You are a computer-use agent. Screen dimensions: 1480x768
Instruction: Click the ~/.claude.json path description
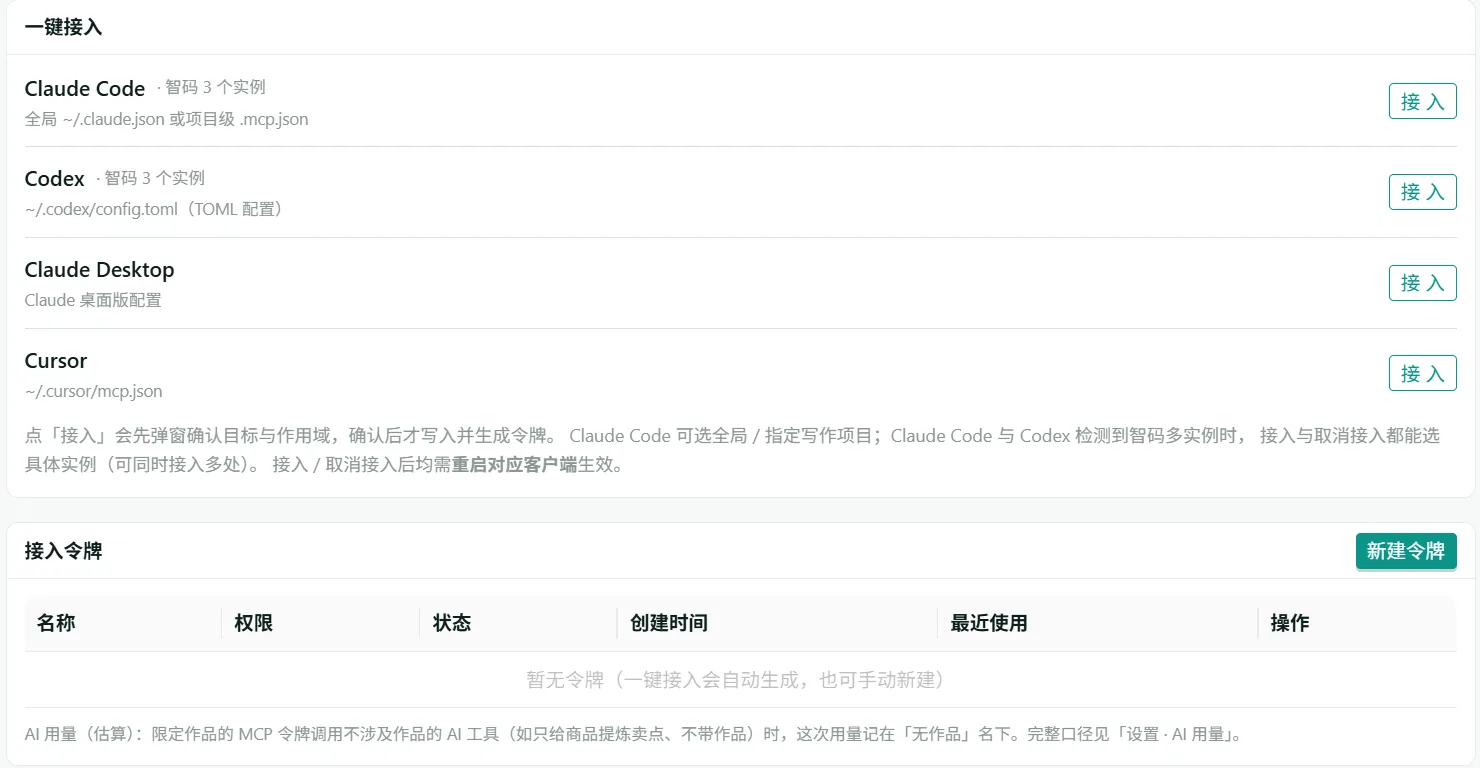(x=167, y=119)
